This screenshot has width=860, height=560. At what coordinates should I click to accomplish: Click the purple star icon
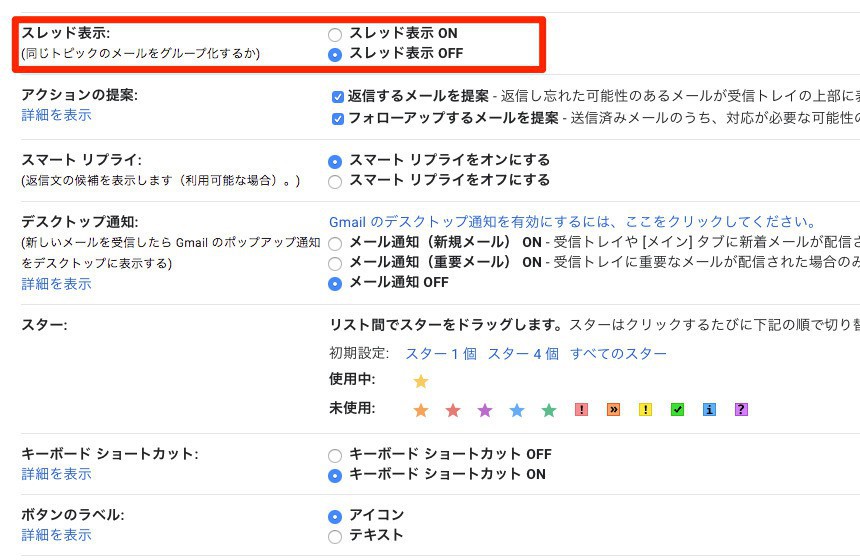point(485,410)
